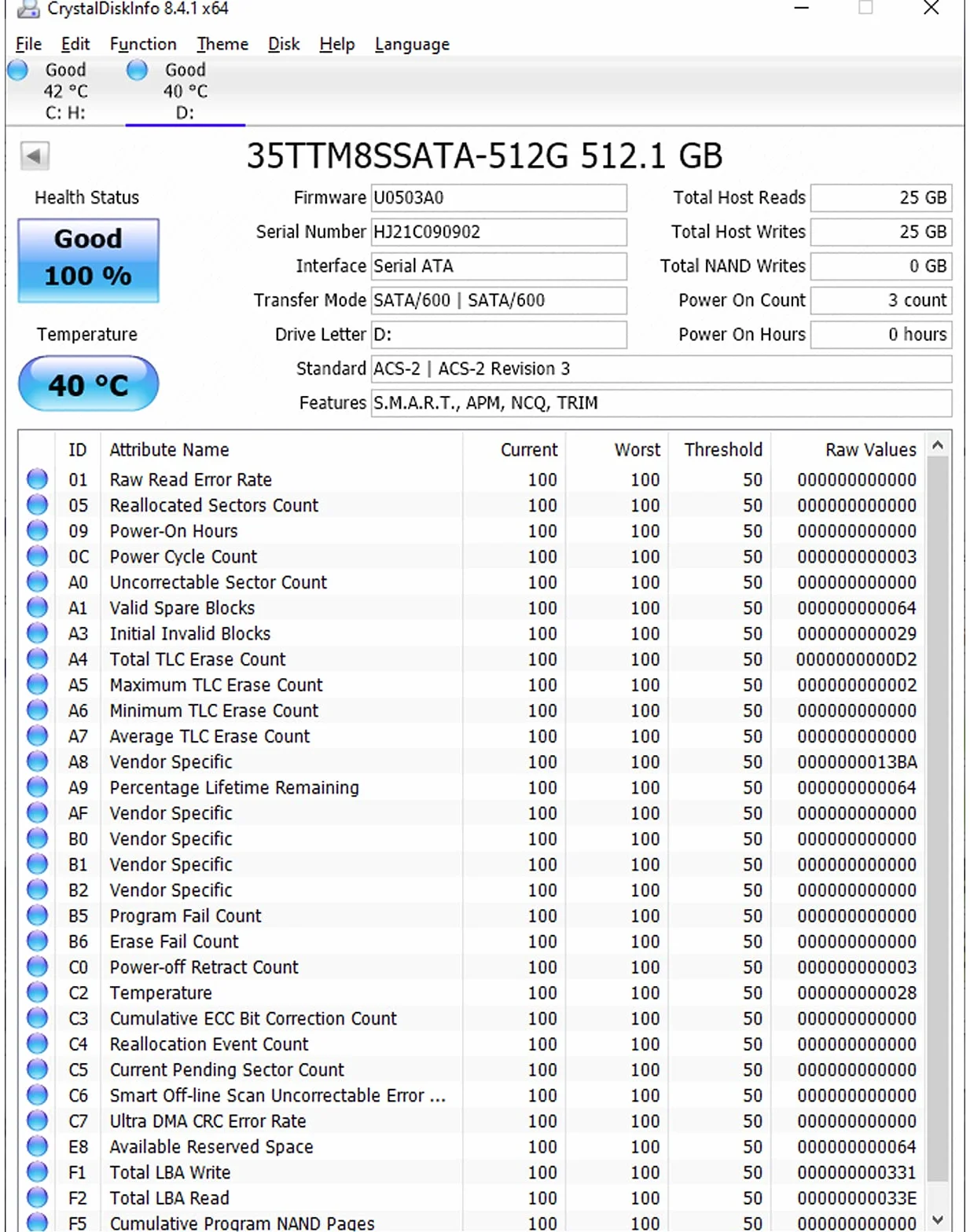This screenshot has width=970, height=1232.
Task: Close the CrystalDiskInfo window
Action: point(931,9)
